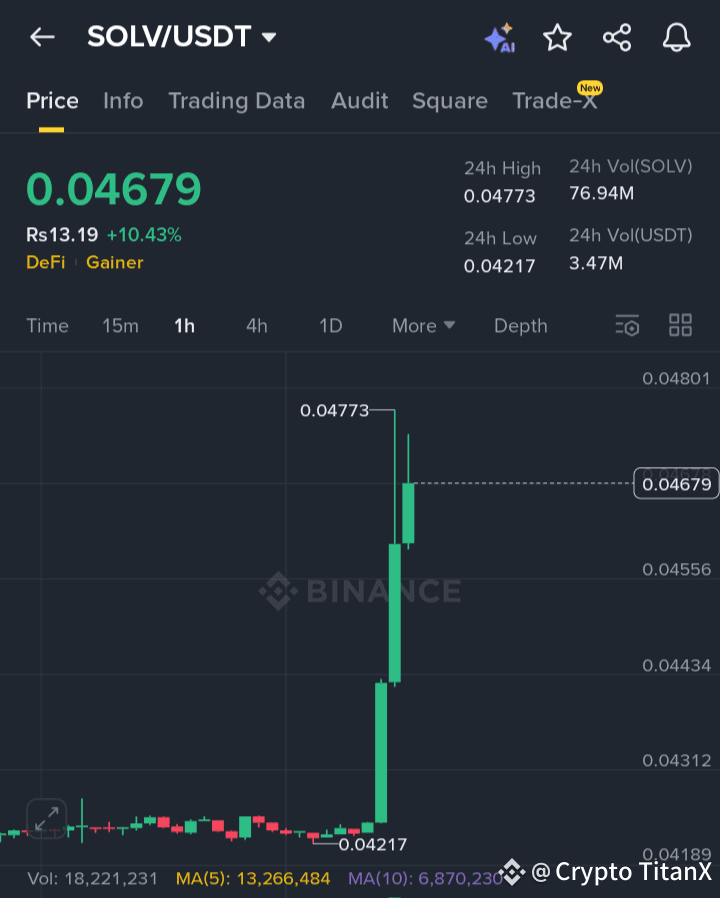Select the 15m chart interval

click(x=120, y=326)
